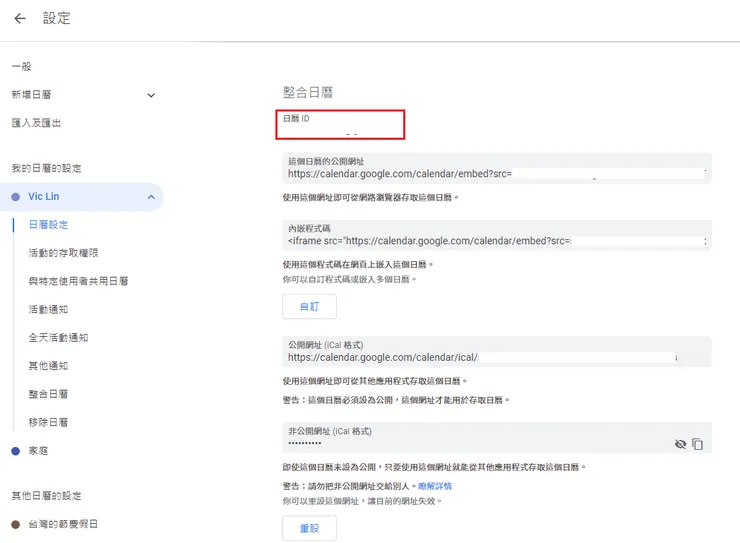Jump to 日曆設定 subsection

(x=48, y=225)
